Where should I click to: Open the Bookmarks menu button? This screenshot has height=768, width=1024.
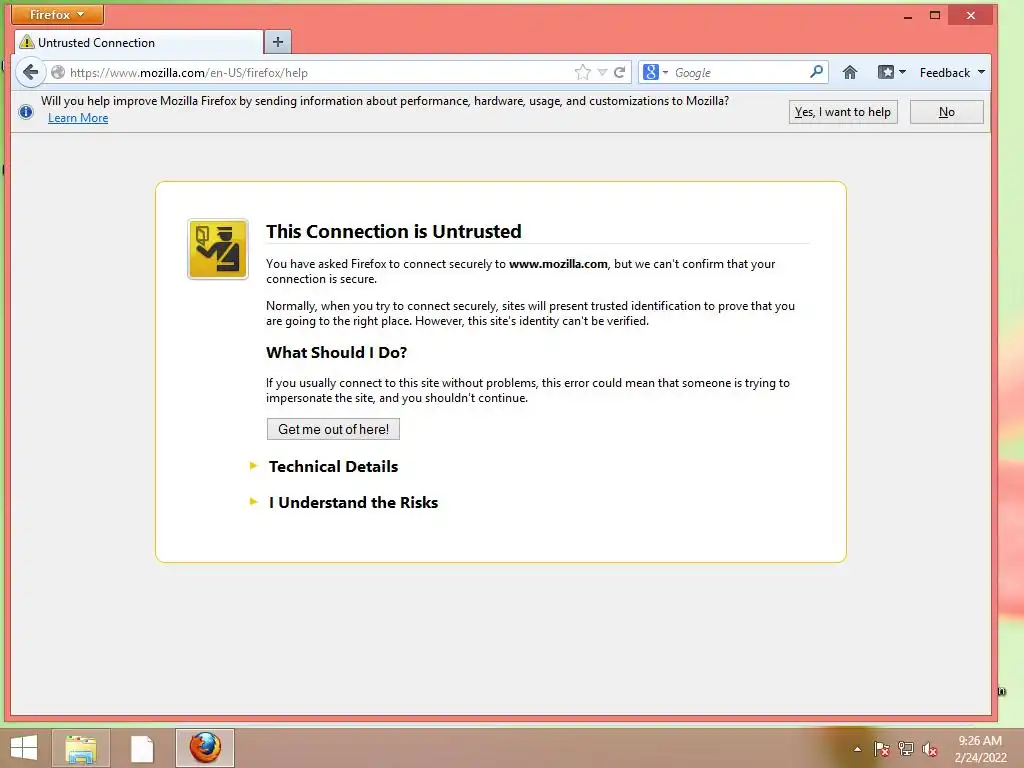(891, 72)
